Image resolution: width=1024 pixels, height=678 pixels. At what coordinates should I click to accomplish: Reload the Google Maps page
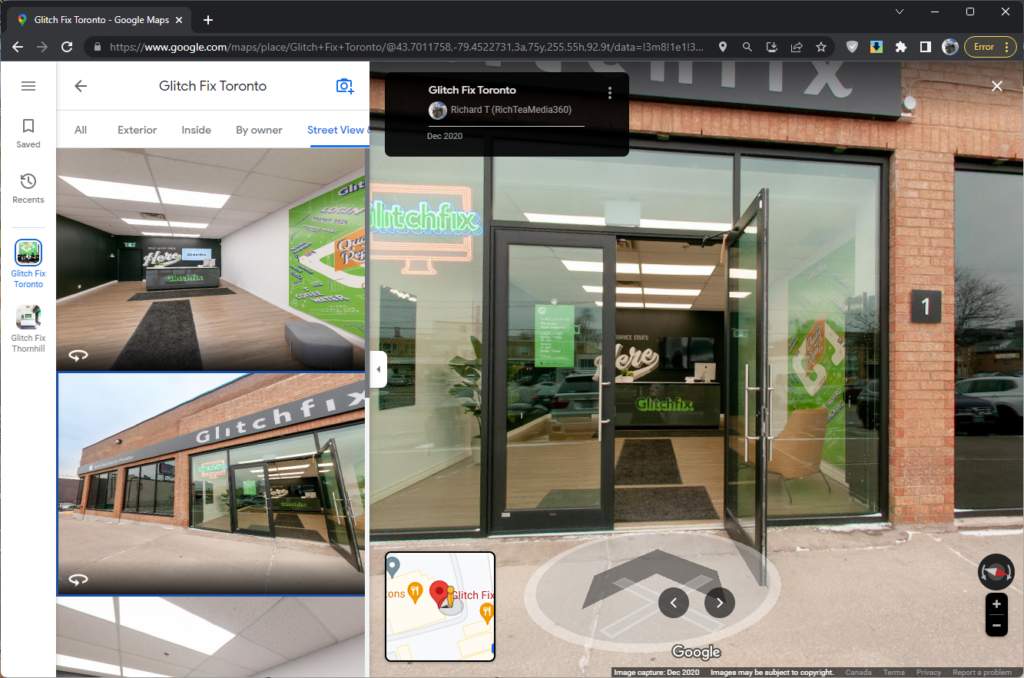click(67, 47)
